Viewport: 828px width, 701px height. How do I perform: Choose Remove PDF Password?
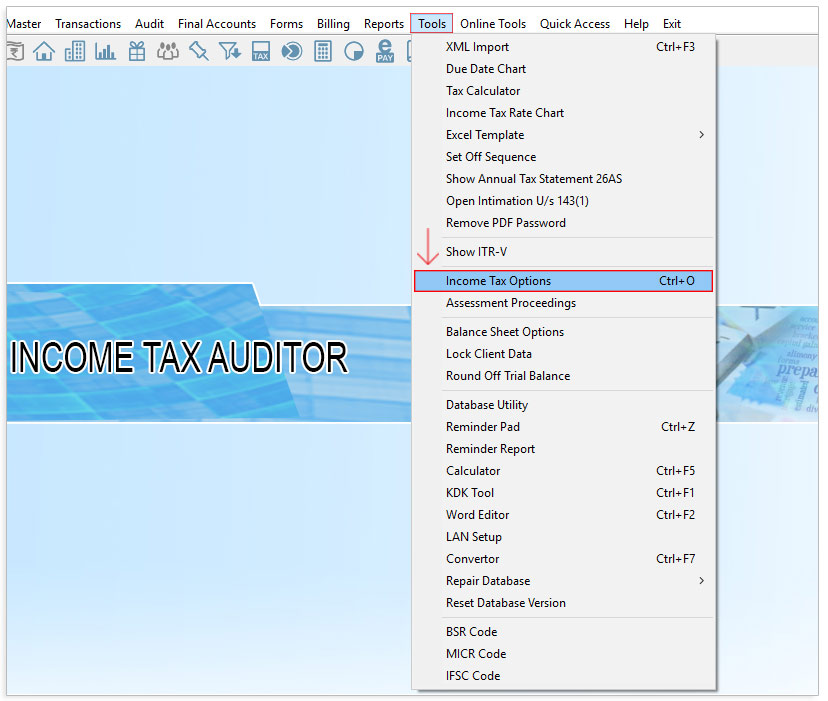point(563,223)
